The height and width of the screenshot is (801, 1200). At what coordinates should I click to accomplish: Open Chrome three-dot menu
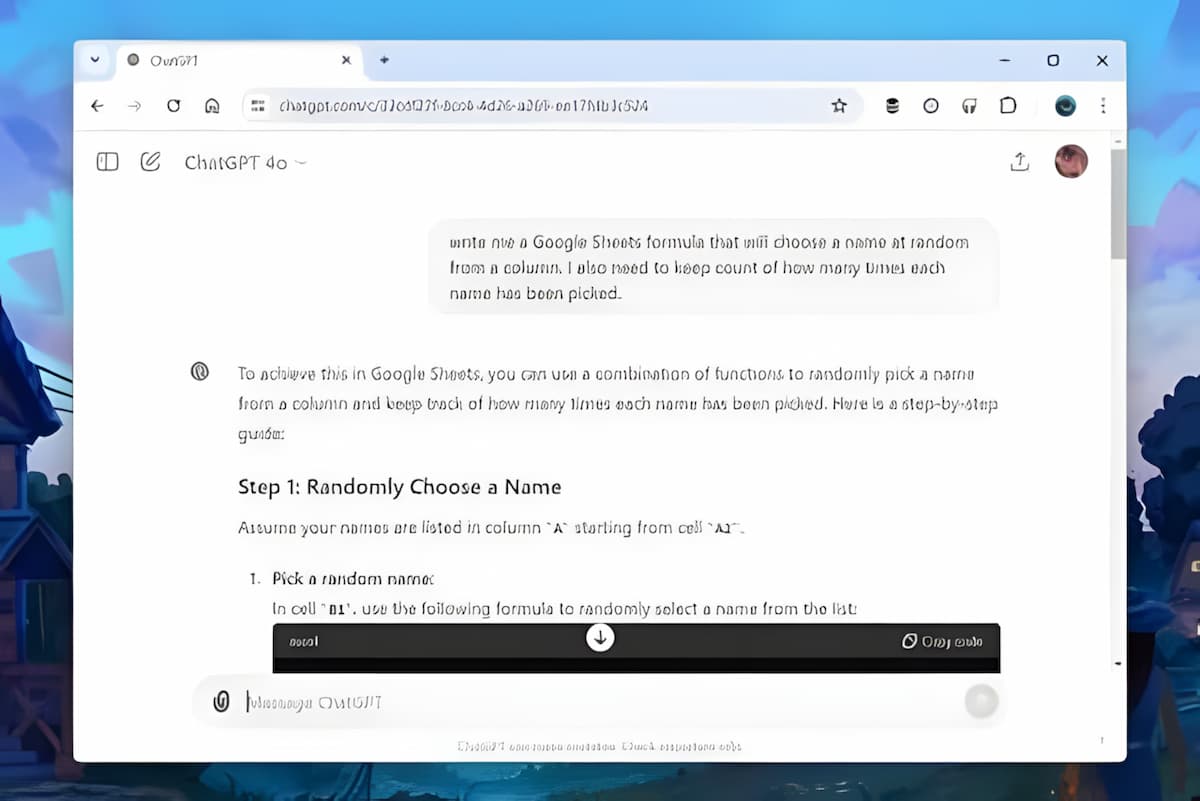click(x=1103, y=106)
